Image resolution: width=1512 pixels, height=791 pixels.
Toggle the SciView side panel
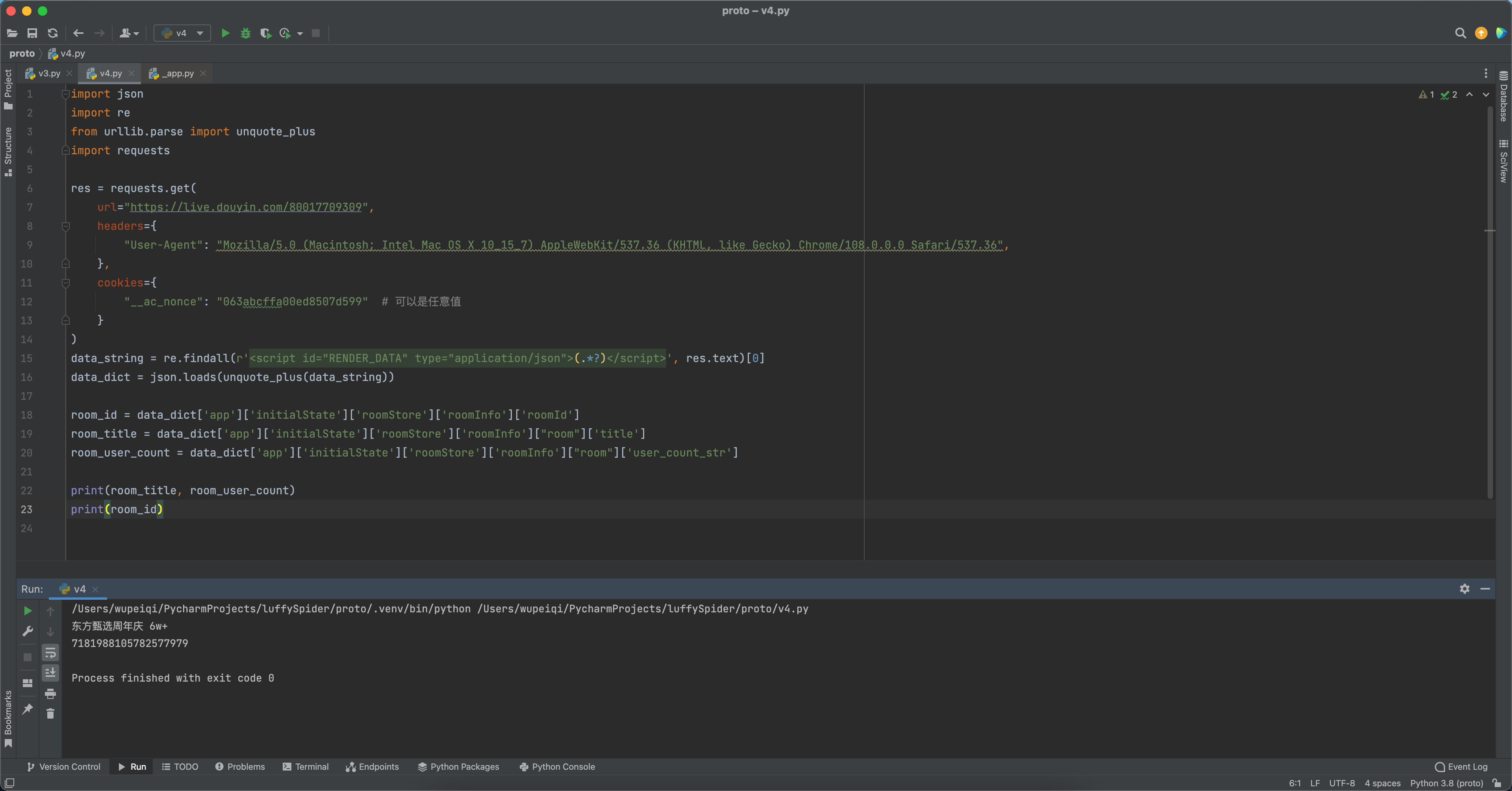[x=1503, y=161]
